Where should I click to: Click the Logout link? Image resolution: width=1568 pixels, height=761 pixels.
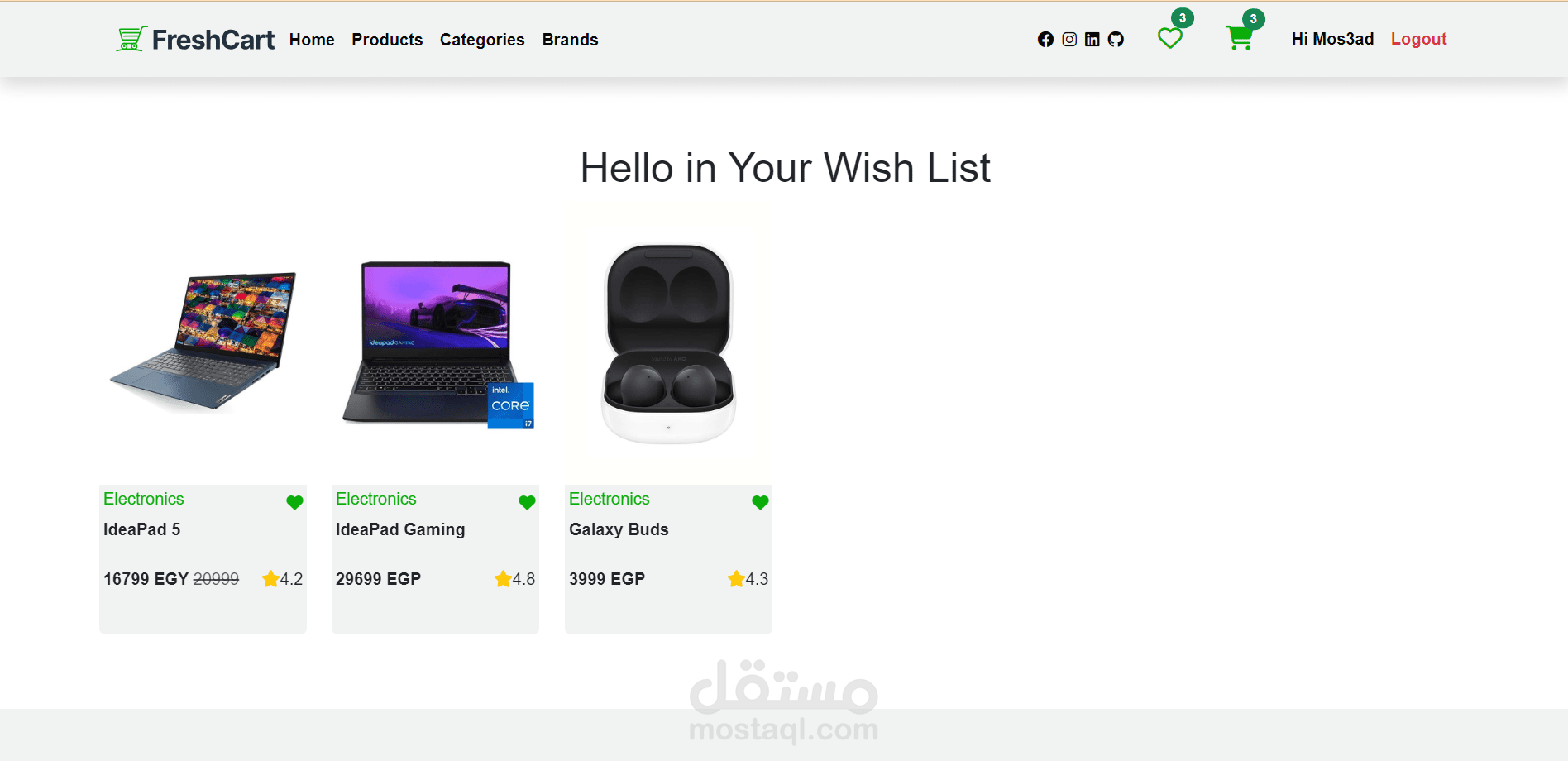(x=1418, y=39)
